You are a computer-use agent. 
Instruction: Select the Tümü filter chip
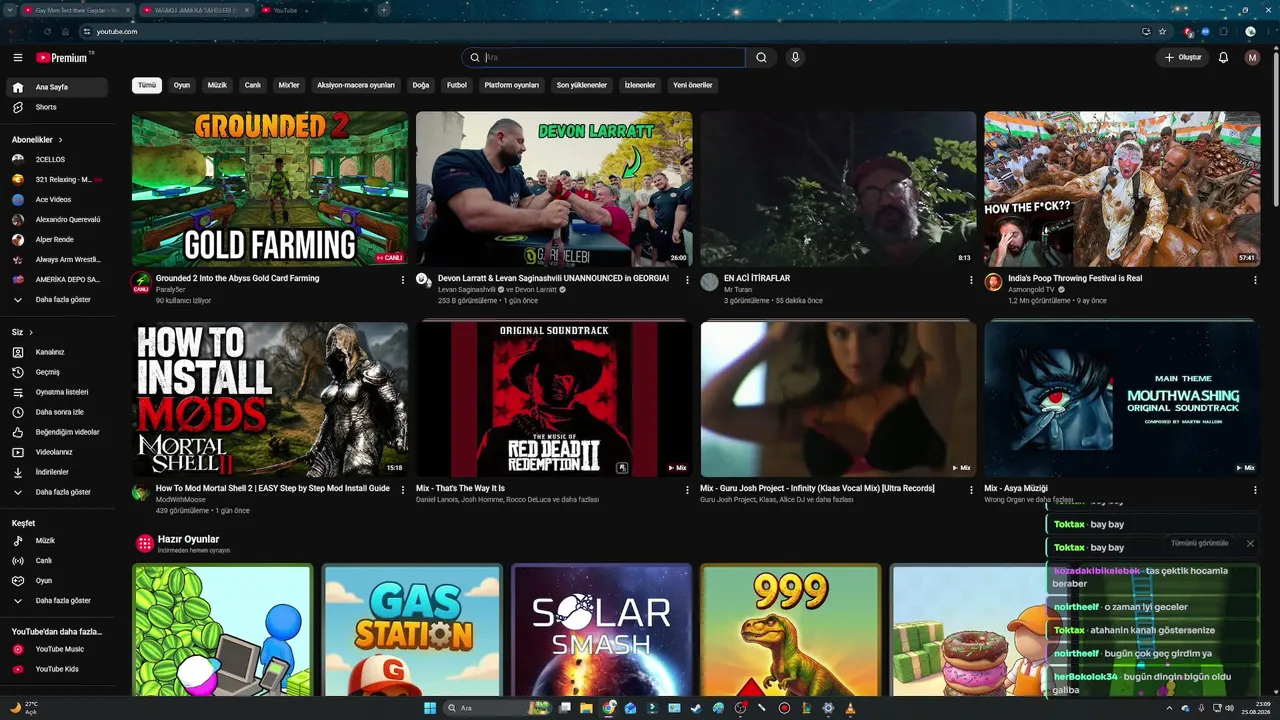click(x=147, y=85)
